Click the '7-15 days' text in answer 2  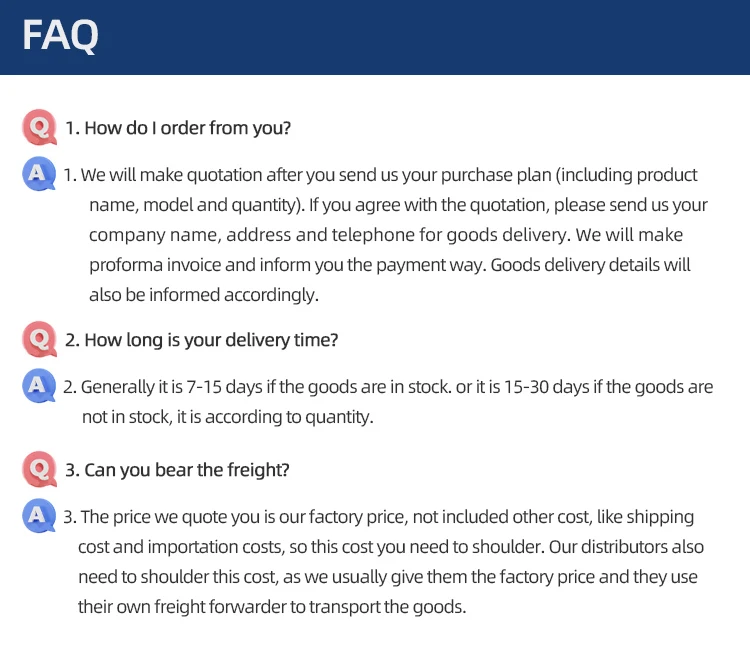click(210, 386)
